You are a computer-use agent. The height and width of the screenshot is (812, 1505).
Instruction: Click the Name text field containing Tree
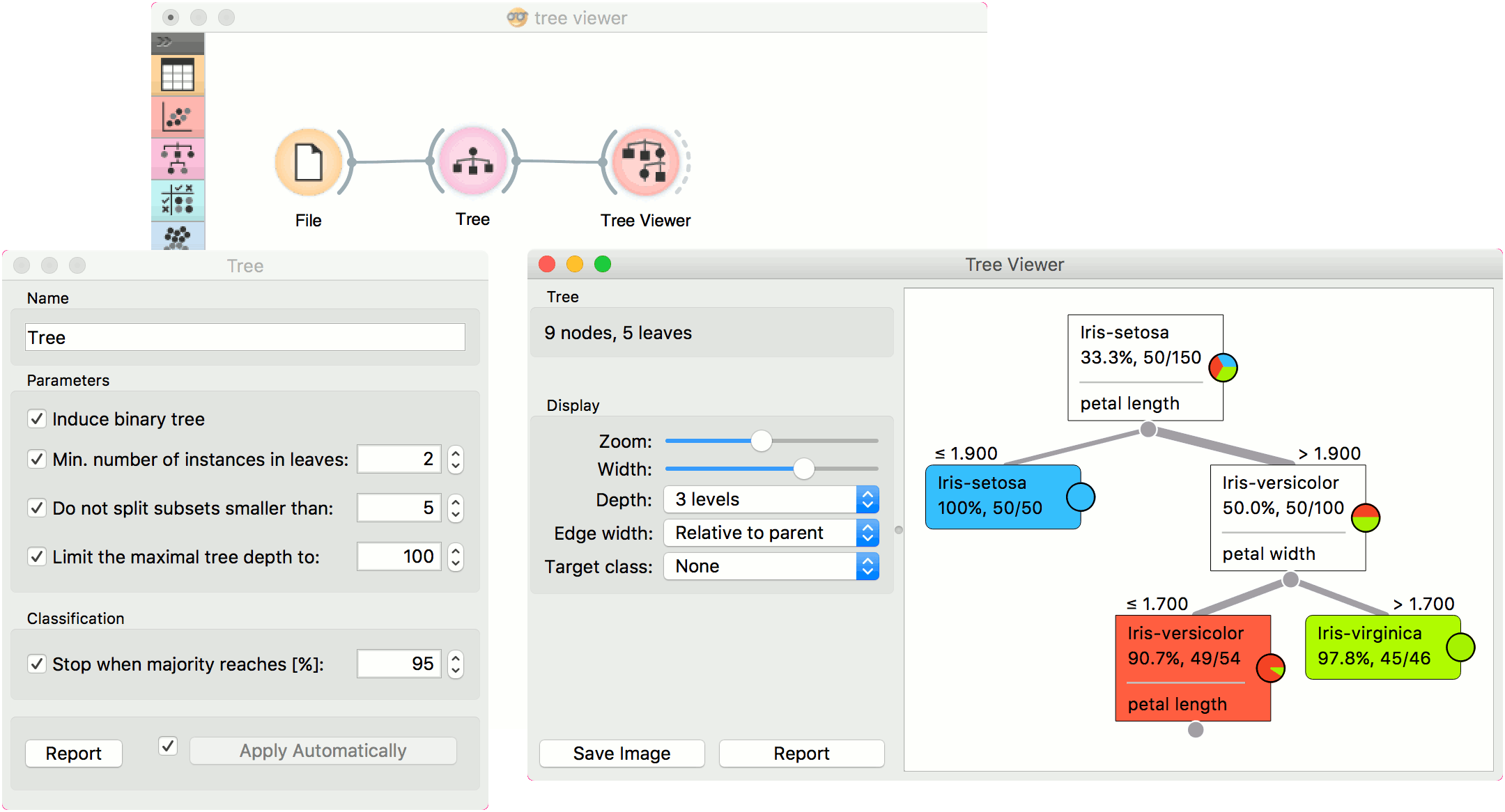point(245,338)
